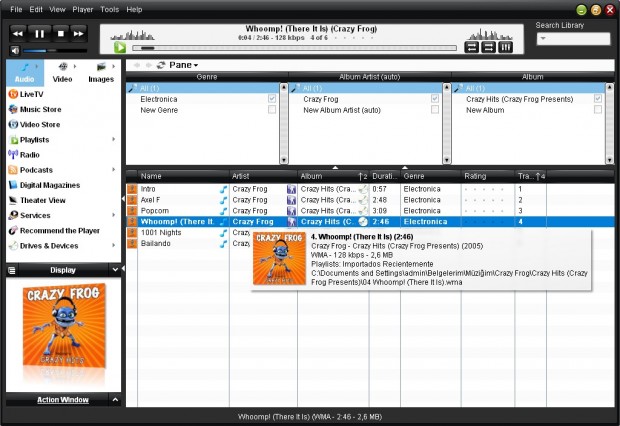
Task: Expand the Playlists arrow
Action: click(x=113, y=139)
